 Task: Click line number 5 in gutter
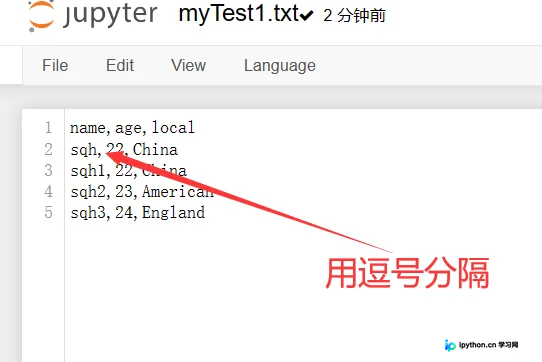[x=48, y=213]
